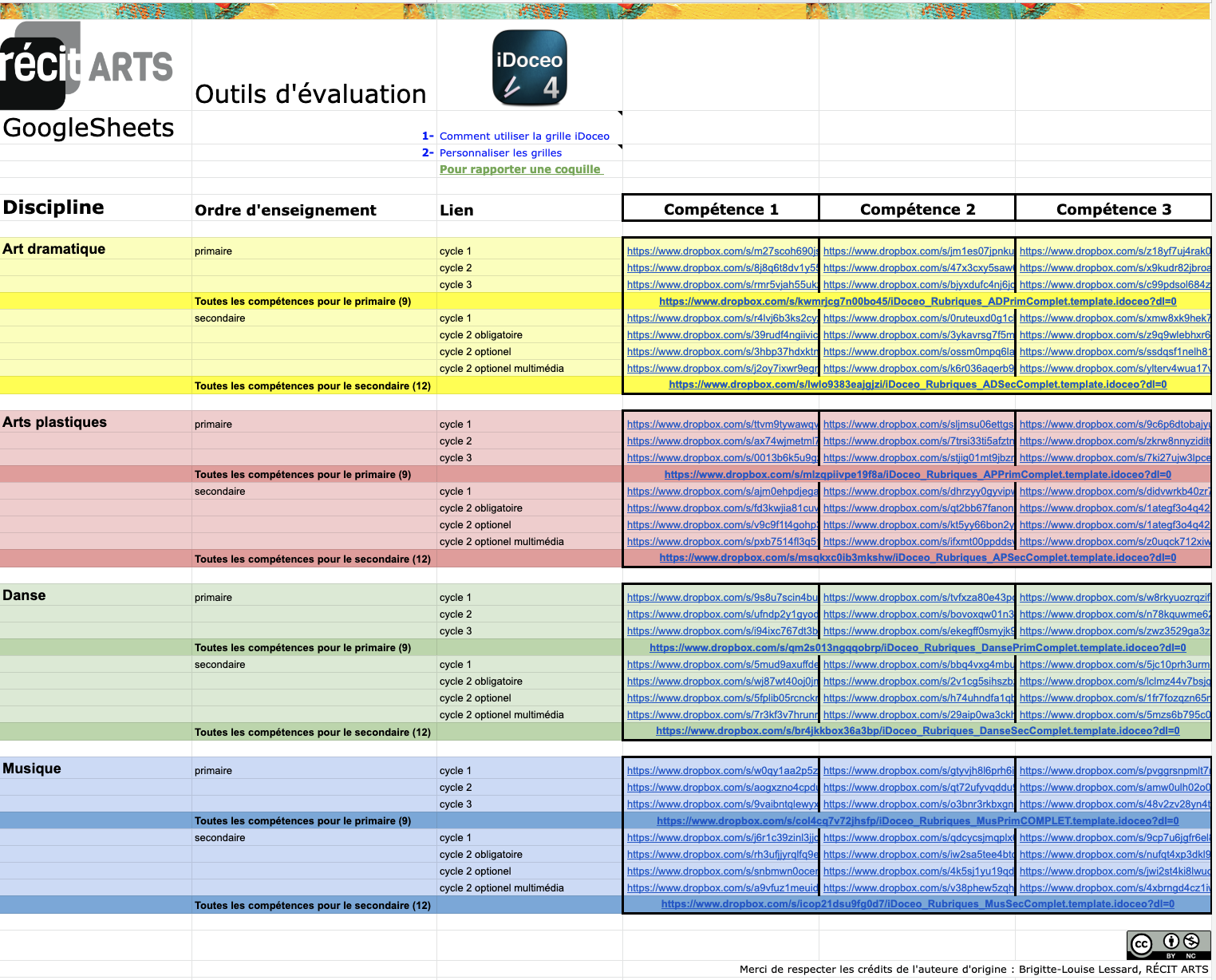Viewport: 1216px width, 980px height.
Task: Open Musique secondaire cycle 1 Compétence 3 link
Action: 1115,838
